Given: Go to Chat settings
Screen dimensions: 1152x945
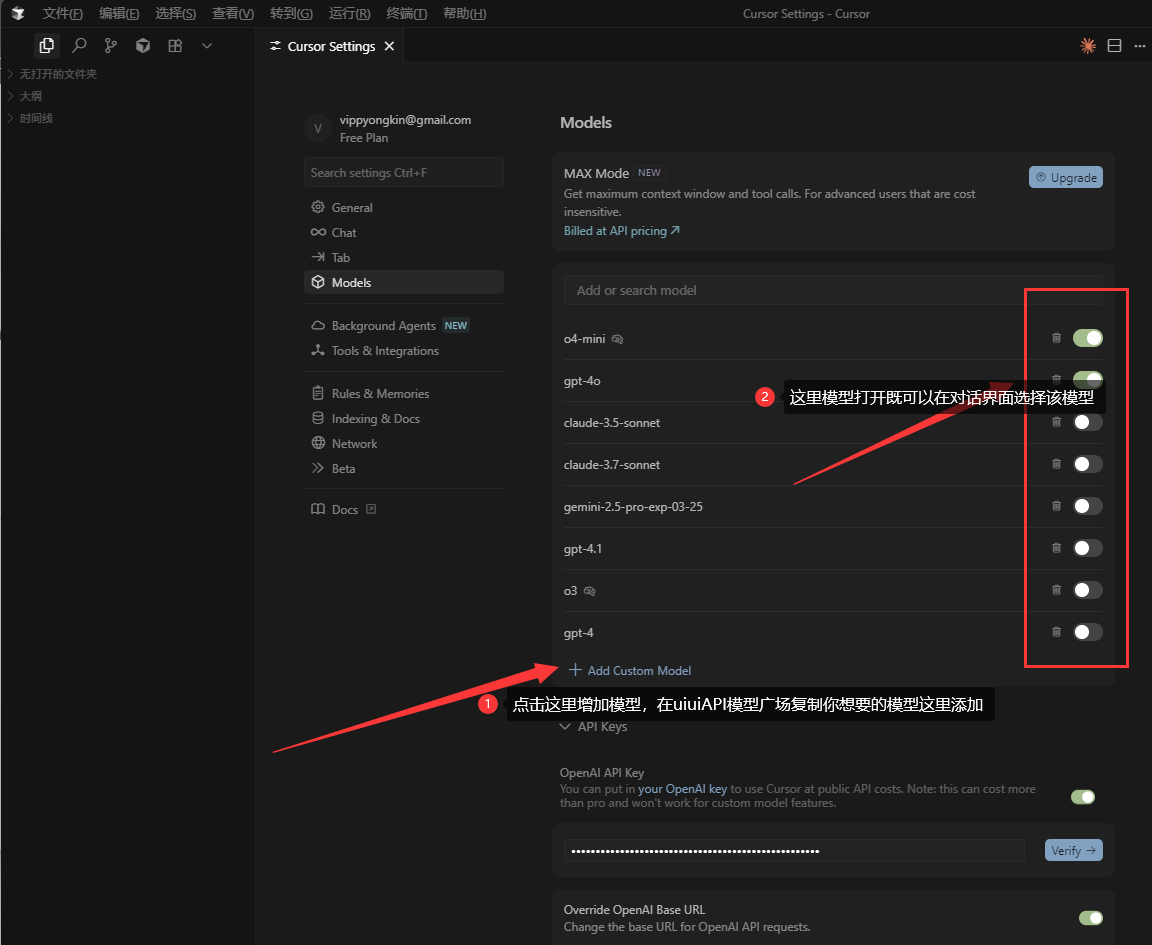Looking at the screenshot, I should tap(403, 232).
